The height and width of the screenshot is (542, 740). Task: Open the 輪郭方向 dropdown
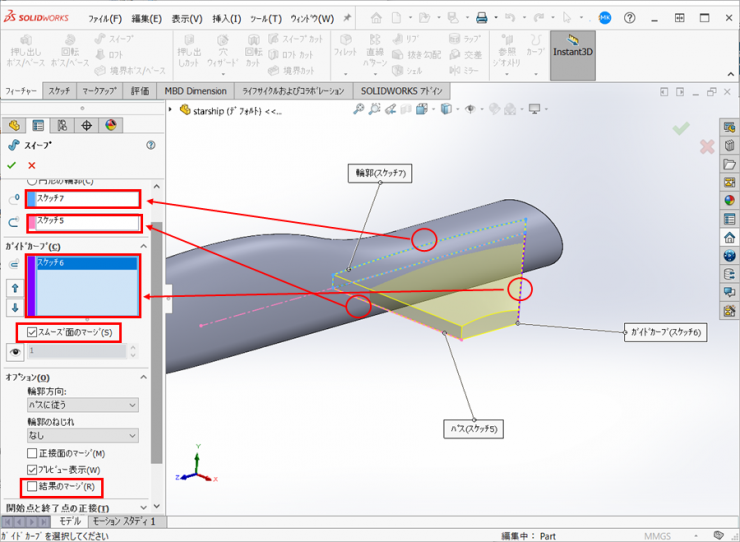tap(82, 405)
